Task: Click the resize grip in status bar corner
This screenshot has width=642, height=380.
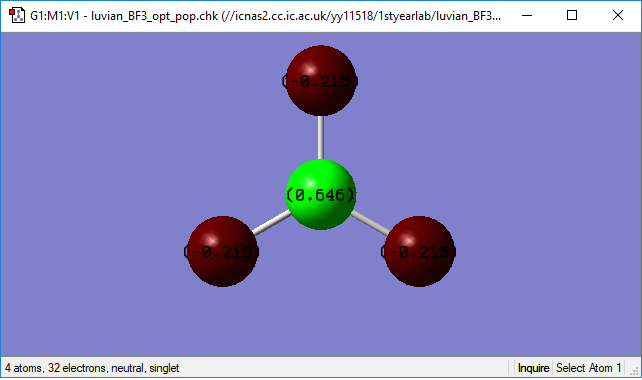Action: [634, 371]
